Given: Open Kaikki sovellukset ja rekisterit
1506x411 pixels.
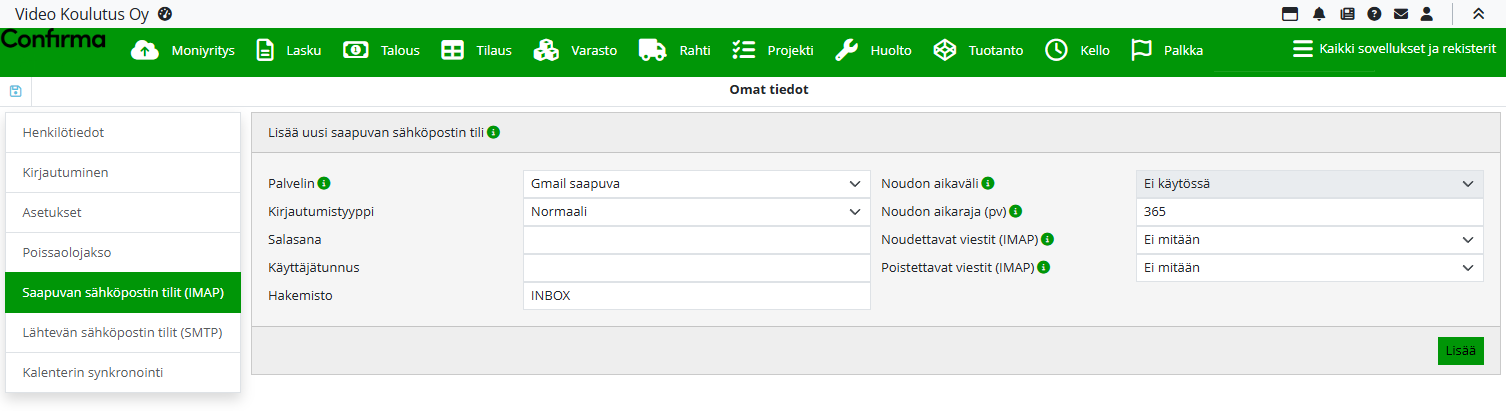Looking at the screenshot, I should click(1394, 49).
